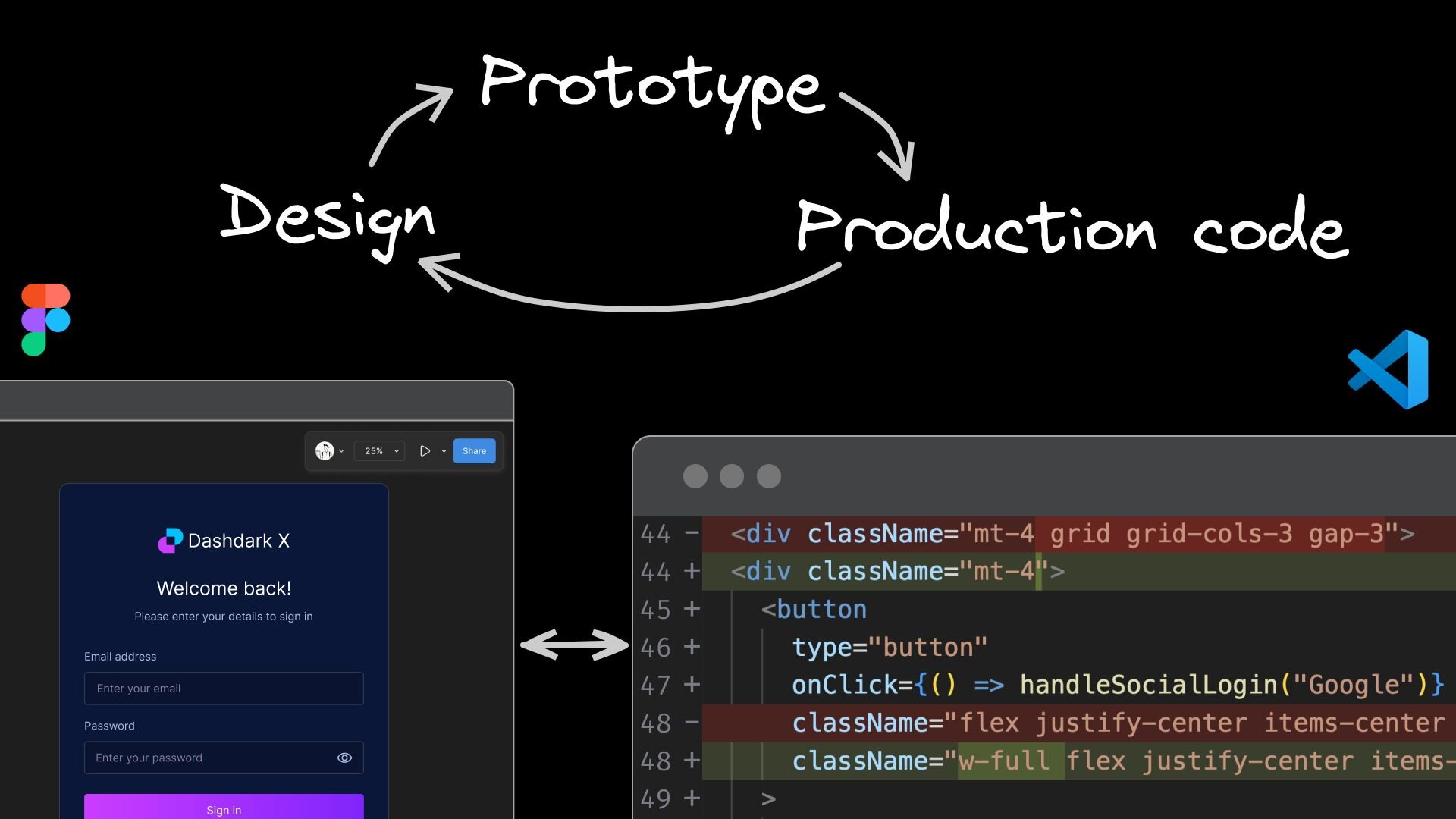1456x819 pixels.
Task: Click the Dashdark X logo icon
Action: tap(171, 541)
